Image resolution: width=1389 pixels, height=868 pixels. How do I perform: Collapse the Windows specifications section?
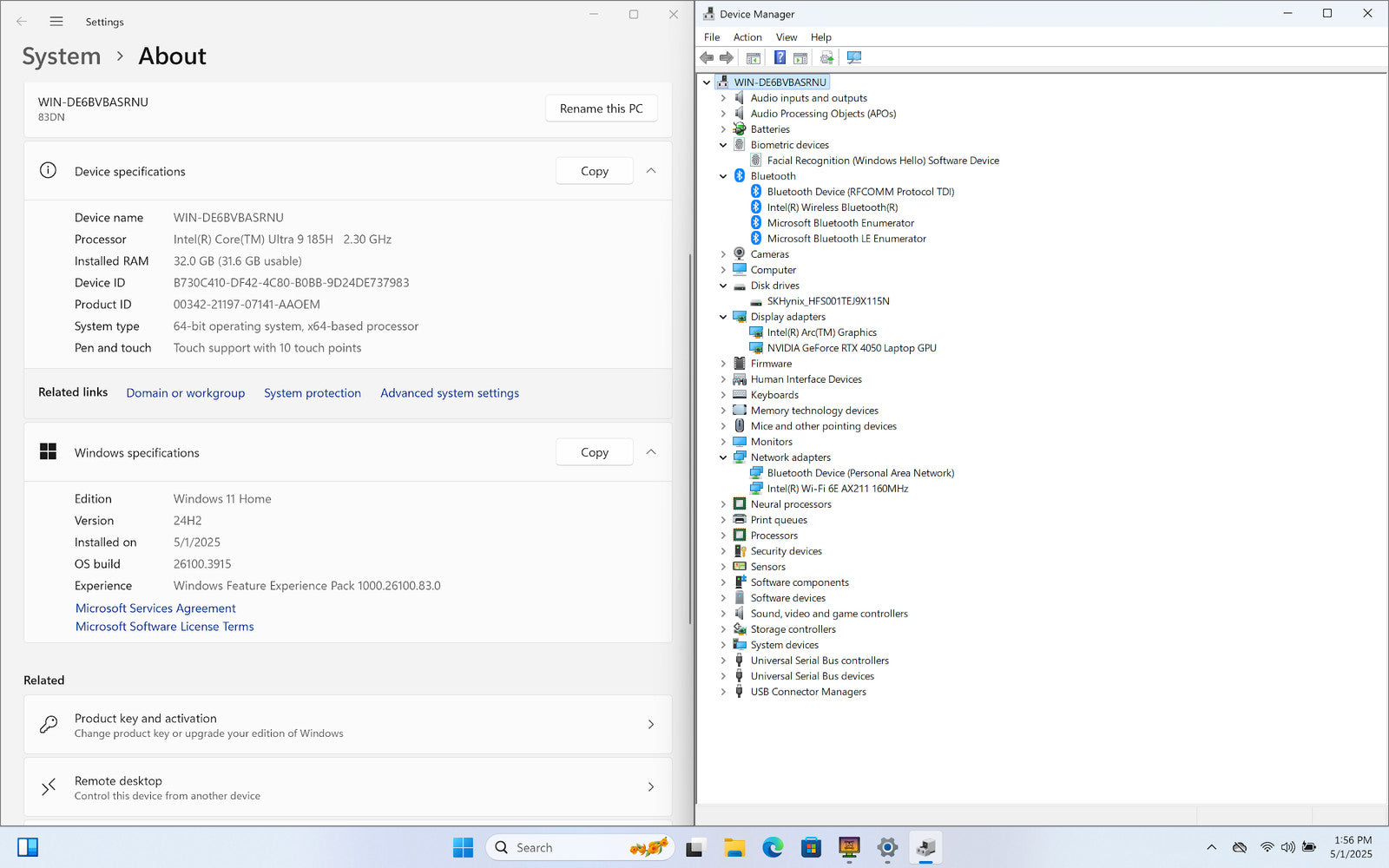pos(651,452)
